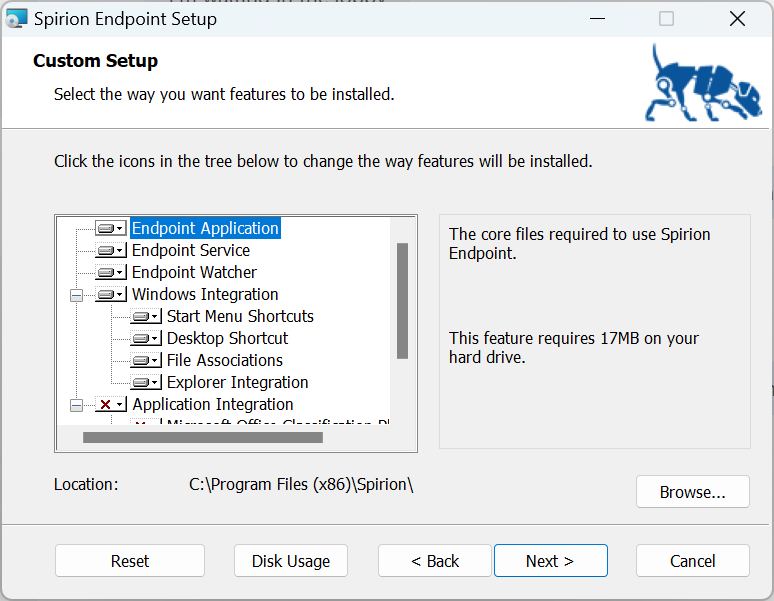Click the red X icon for Application Integration
The height and width of the screenshot is (601, 774).
tap(110, 404)
